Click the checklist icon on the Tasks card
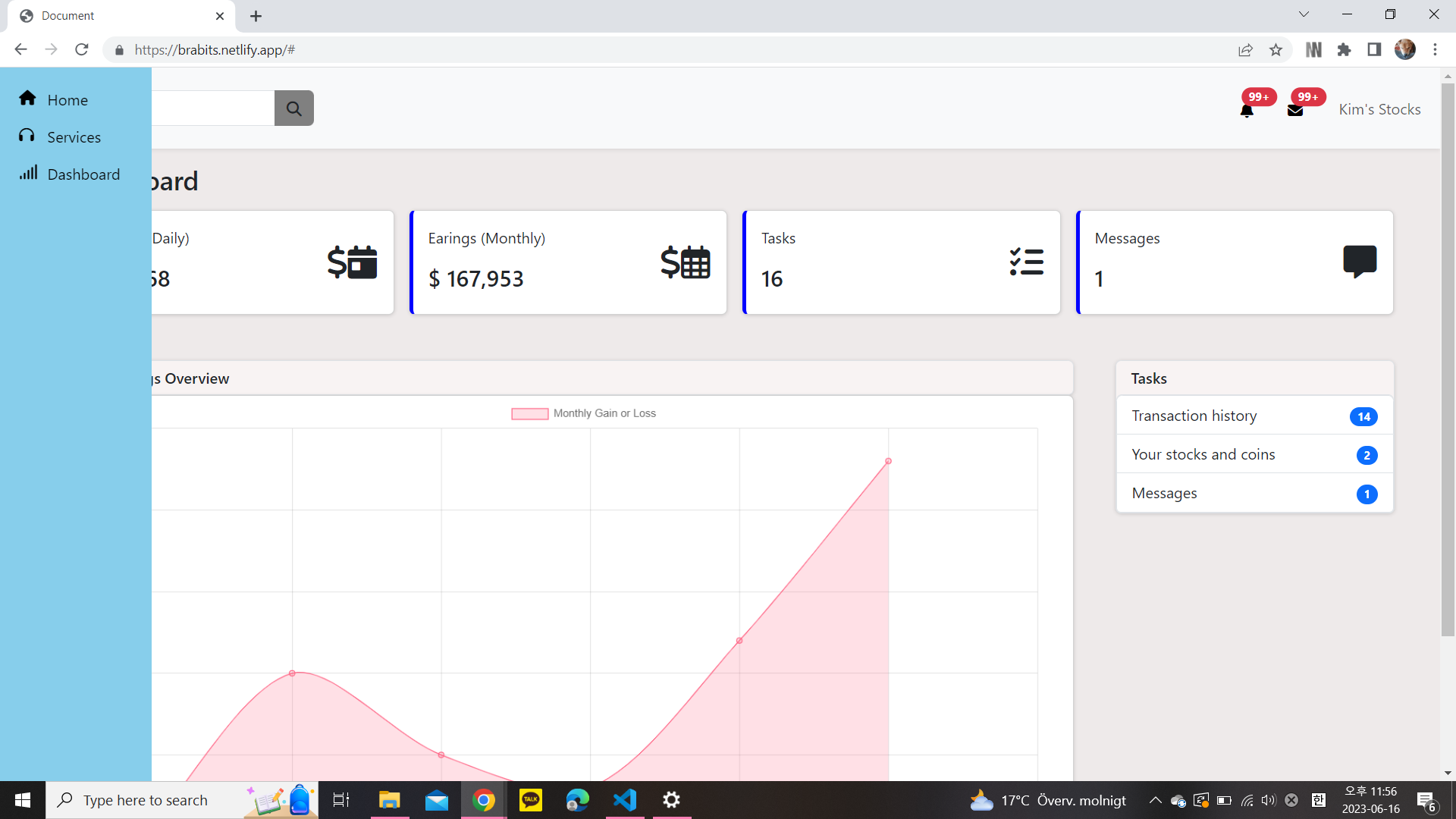The height and width of the screenshot is (819, 1456). click(1027, 262)
